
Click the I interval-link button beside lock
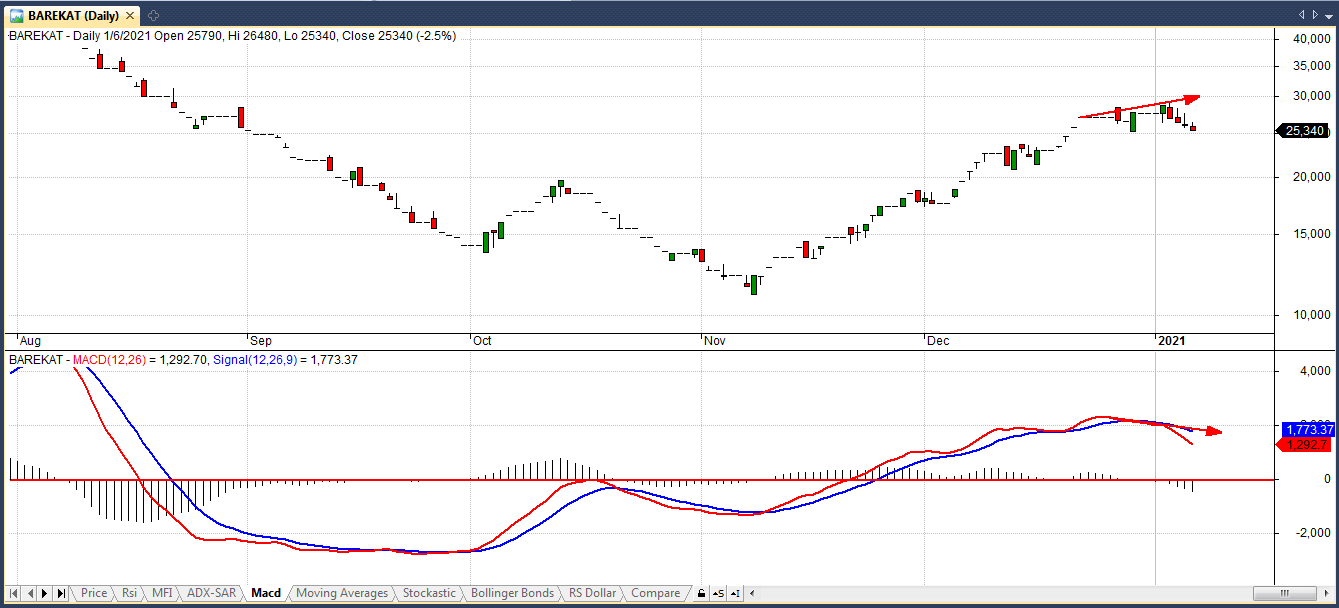(x=735, y=594)
